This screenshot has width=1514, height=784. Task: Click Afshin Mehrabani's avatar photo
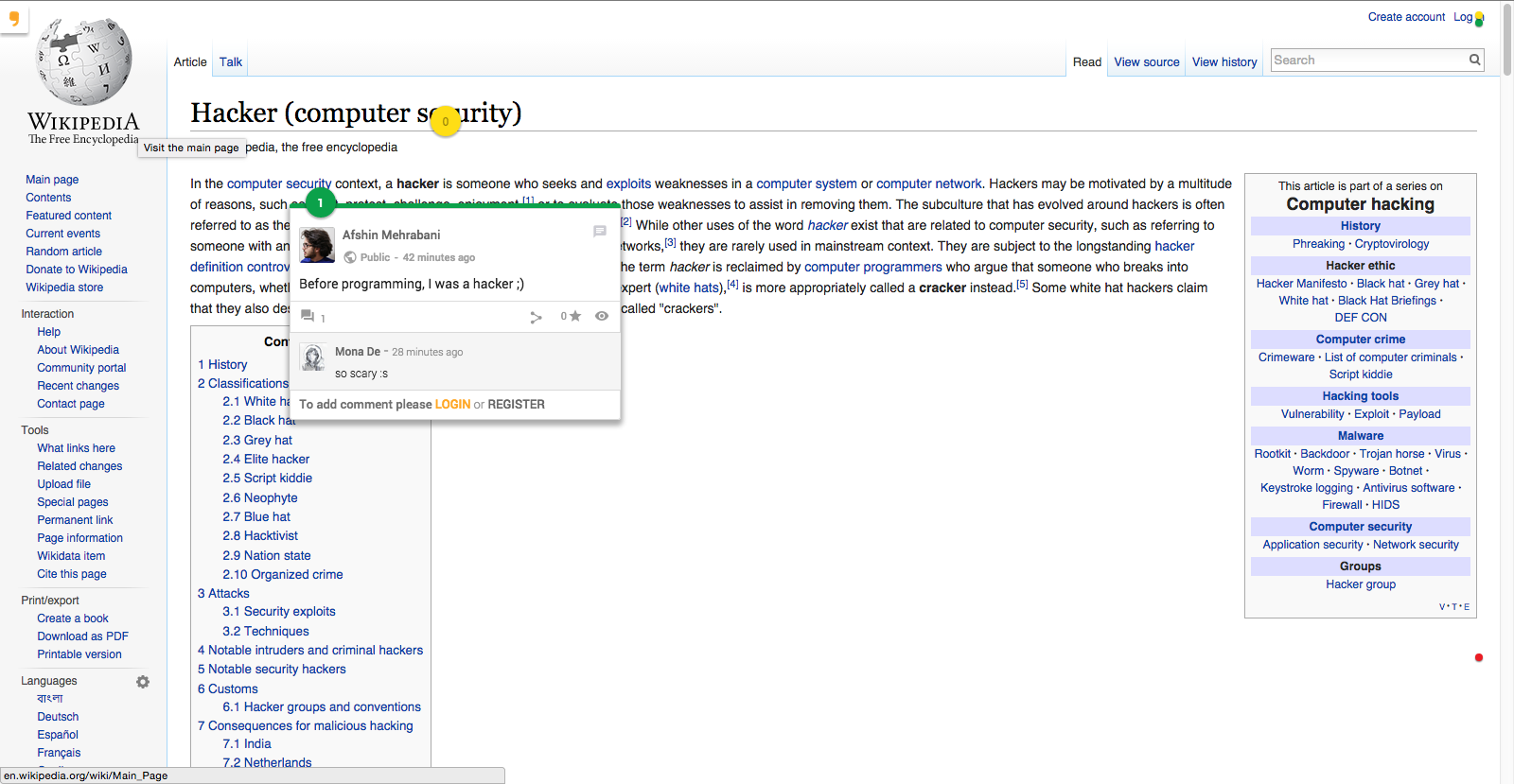click(x=317, y=245)
